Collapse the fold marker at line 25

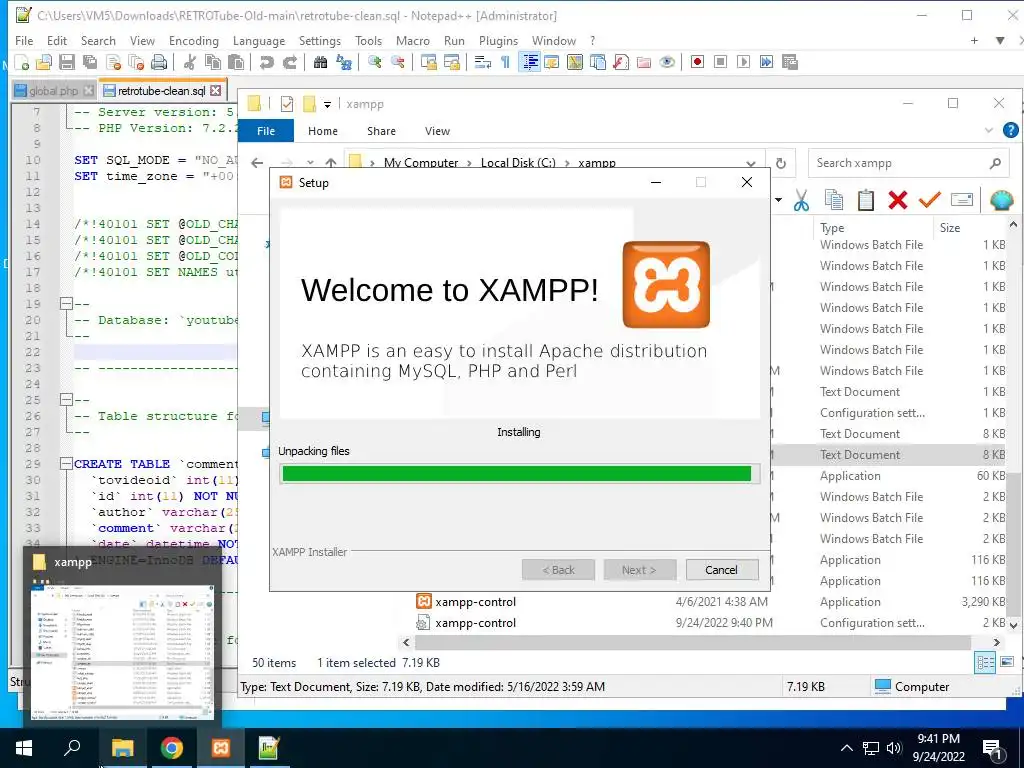[x=66, y=400]
